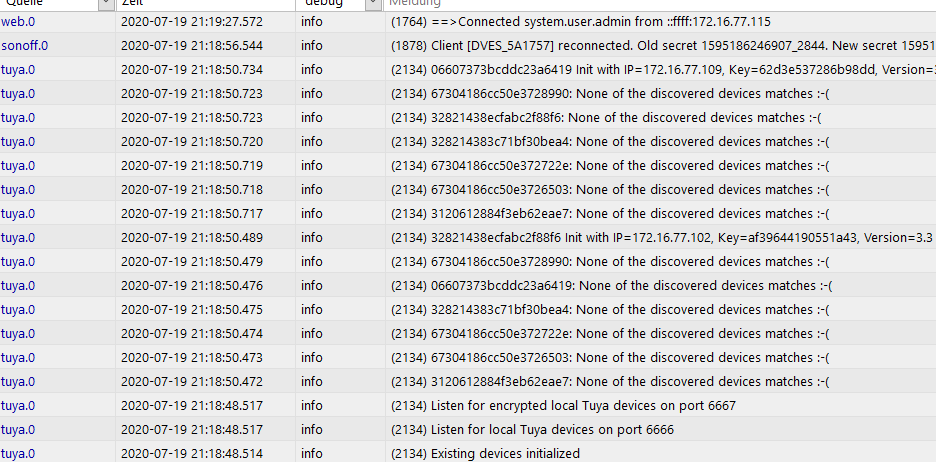Click '06607373bcddc23a6419: None of the discovered devices' message
The image size is (936, 462).
tap(611, 285)
